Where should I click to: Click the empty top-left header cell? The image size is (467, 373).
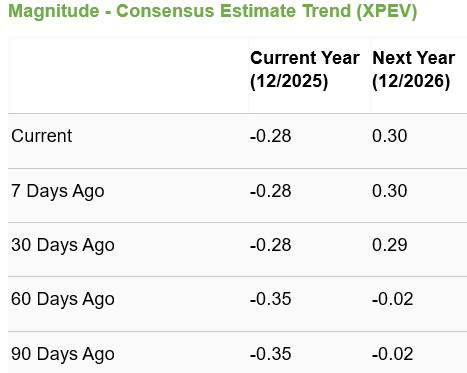click(128, 75)
